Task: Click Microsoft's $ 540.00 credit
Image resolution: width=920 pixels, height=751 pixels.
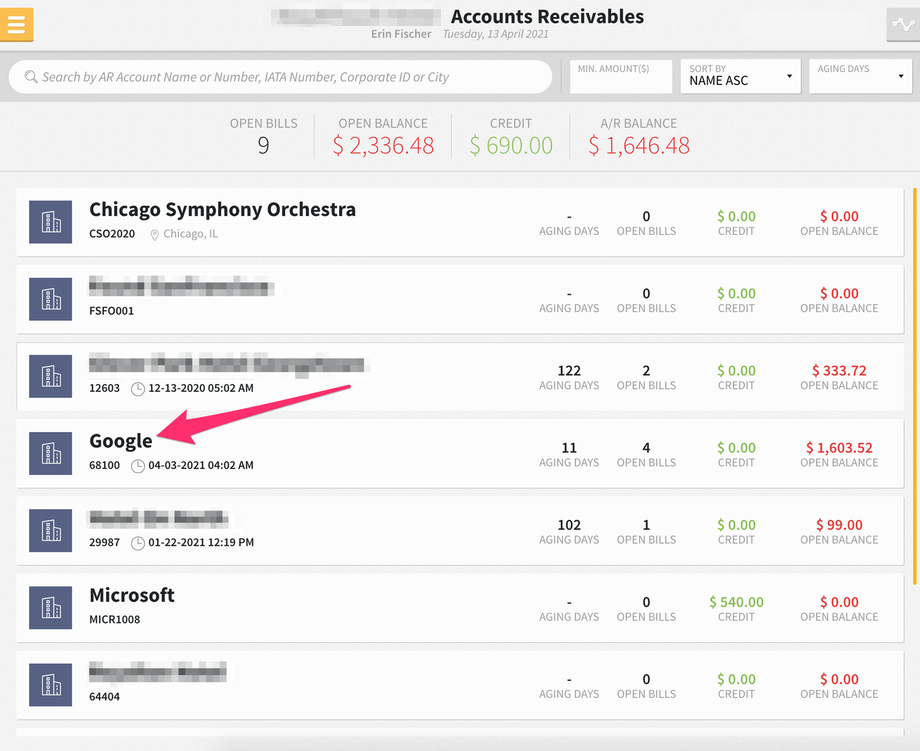Action: click(x=736, y=602)
